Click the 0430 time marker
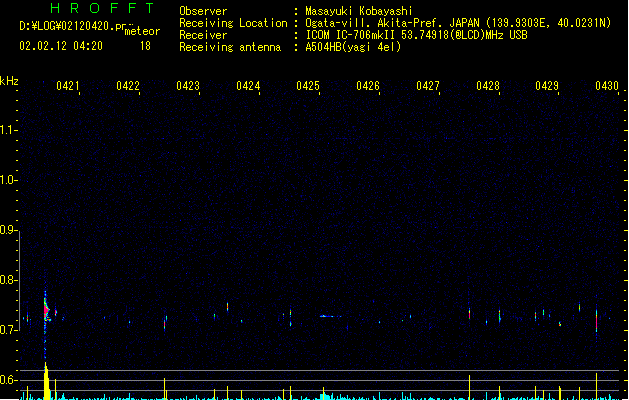This screenshot has height=400, width=629. click(x=607, y=86)
